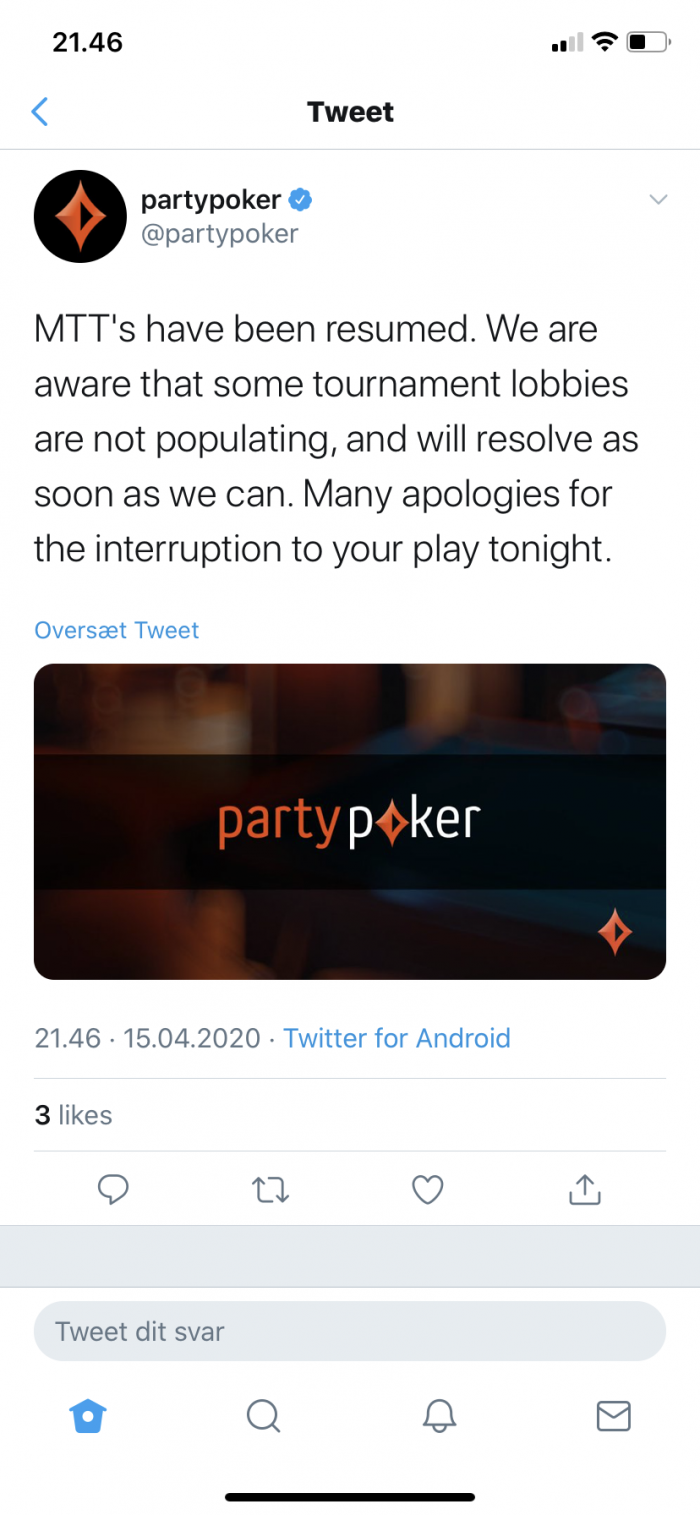This screenshot has width=700, height=1515.
Task: Expand the tweet options chevron
Action: [658, 200]
